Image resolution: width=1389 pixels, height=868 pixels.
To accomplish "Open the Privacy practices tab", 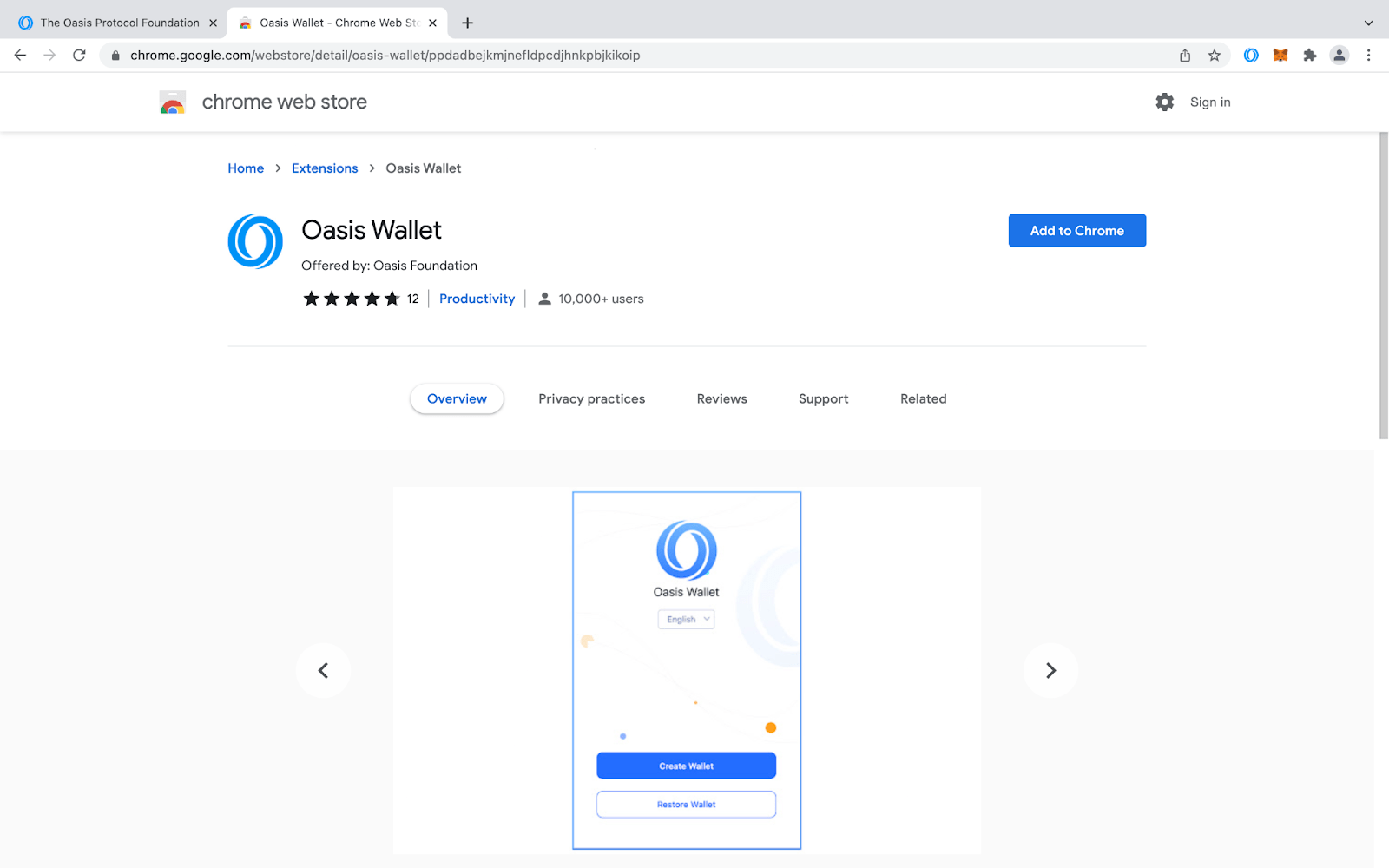I will coord(591,398).
